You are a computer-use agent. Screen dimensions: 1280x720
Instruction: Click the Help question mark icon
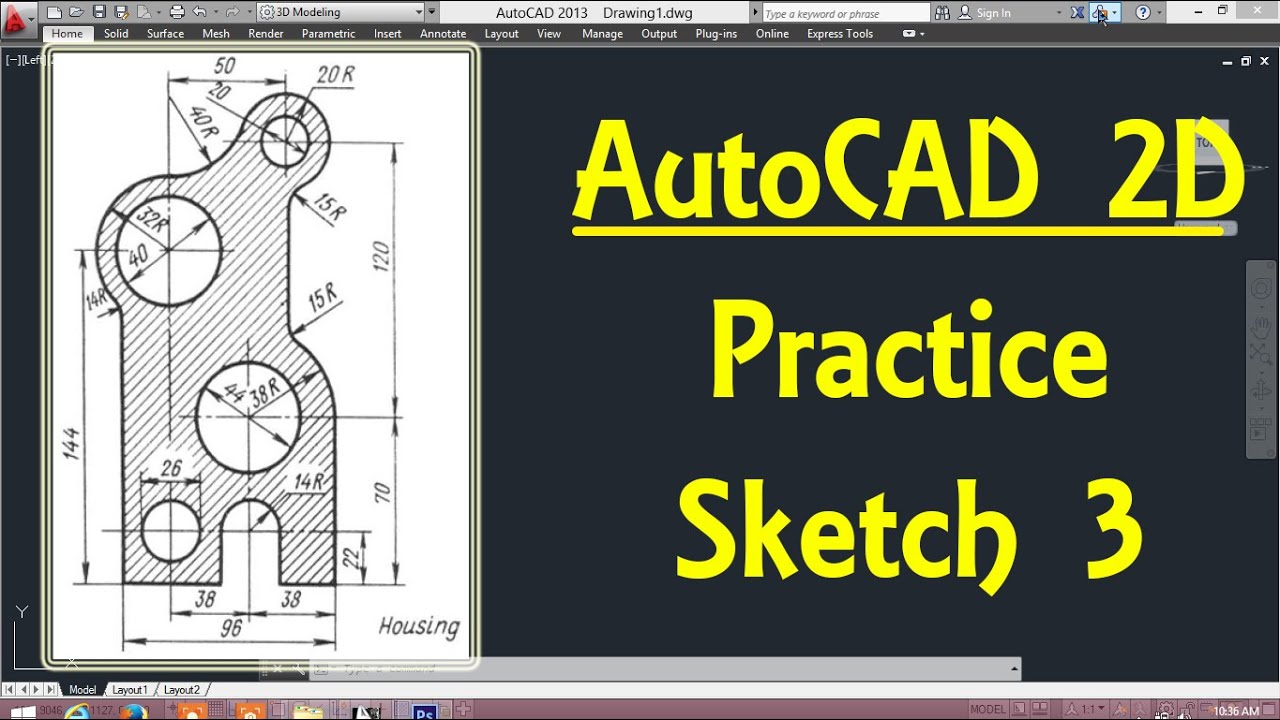pos(1143,13)
